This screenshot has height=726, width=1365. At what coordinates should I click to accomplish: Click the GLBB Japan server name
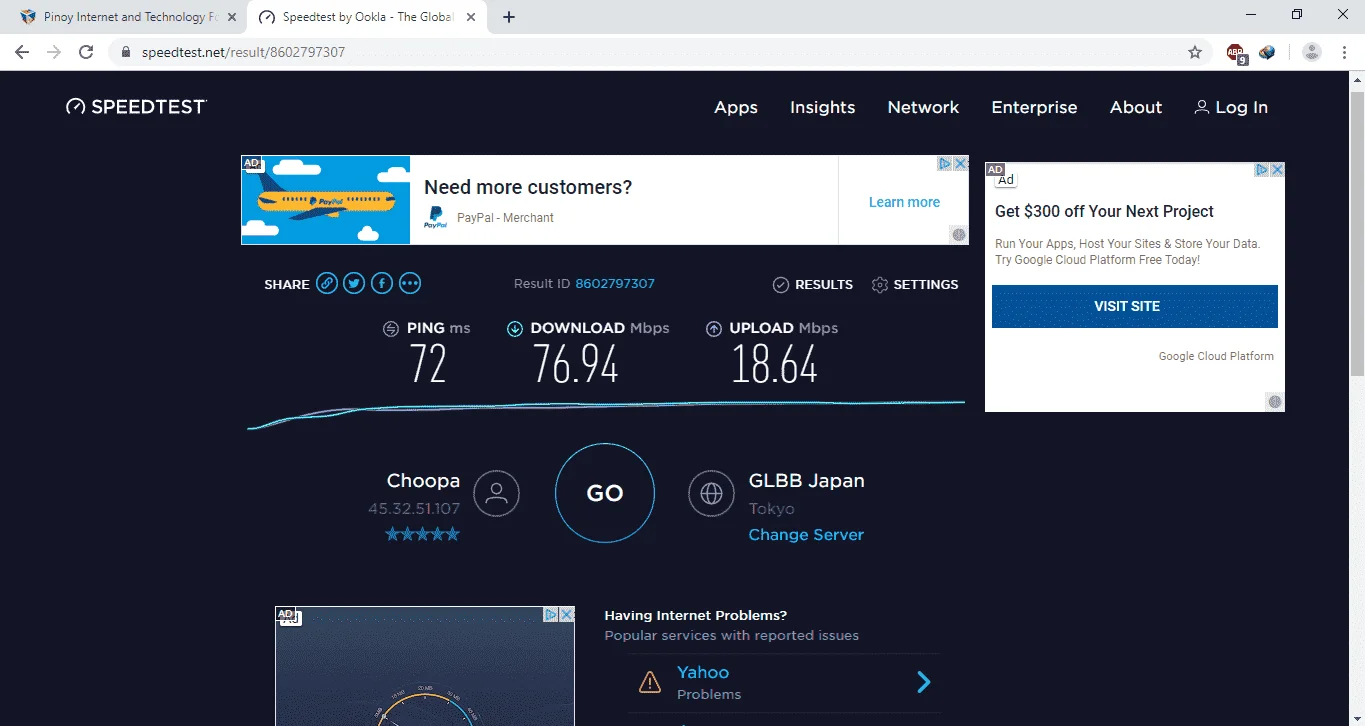pyautogui.click(x=807, y=480)
